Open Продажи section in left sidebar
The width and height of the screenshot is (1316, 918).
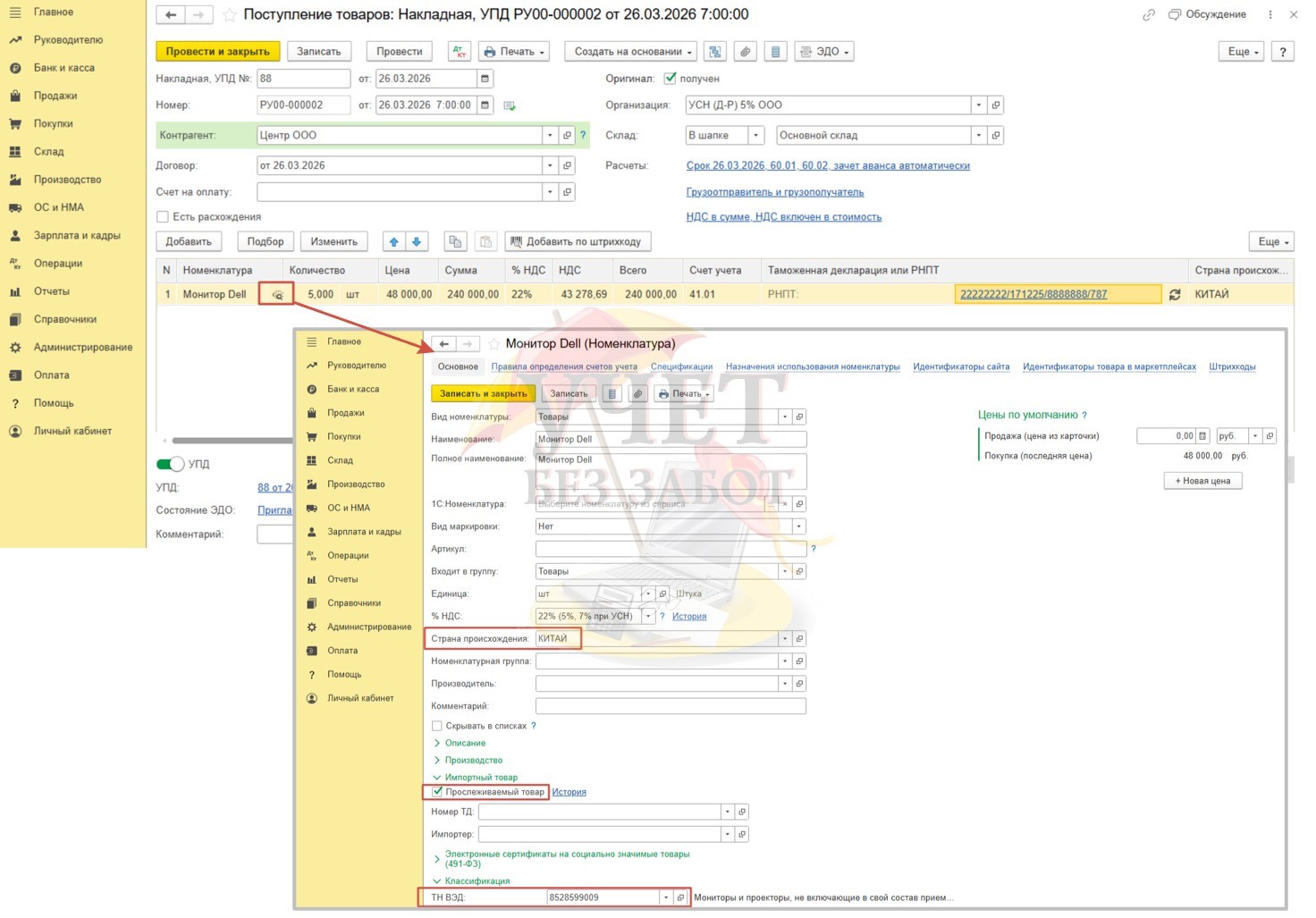pos(55,96)
